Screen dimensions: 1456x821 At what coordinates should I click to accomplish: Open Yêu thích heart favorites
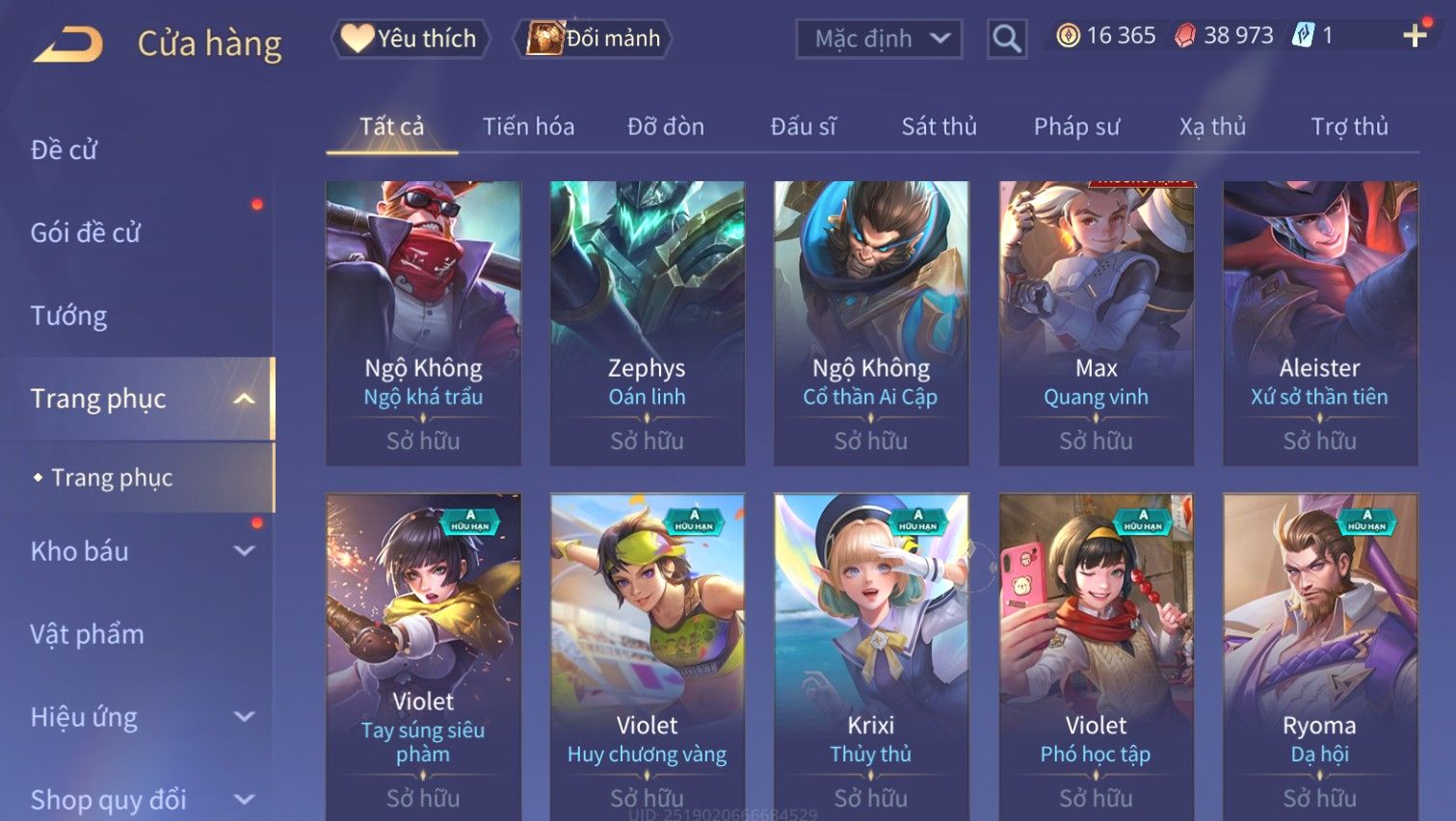411,39
